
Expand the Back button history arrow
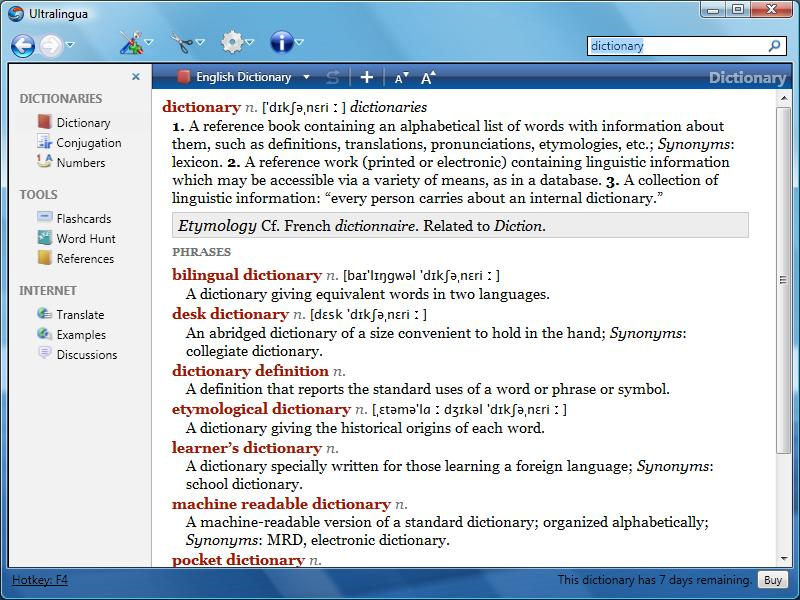point(70,43)
